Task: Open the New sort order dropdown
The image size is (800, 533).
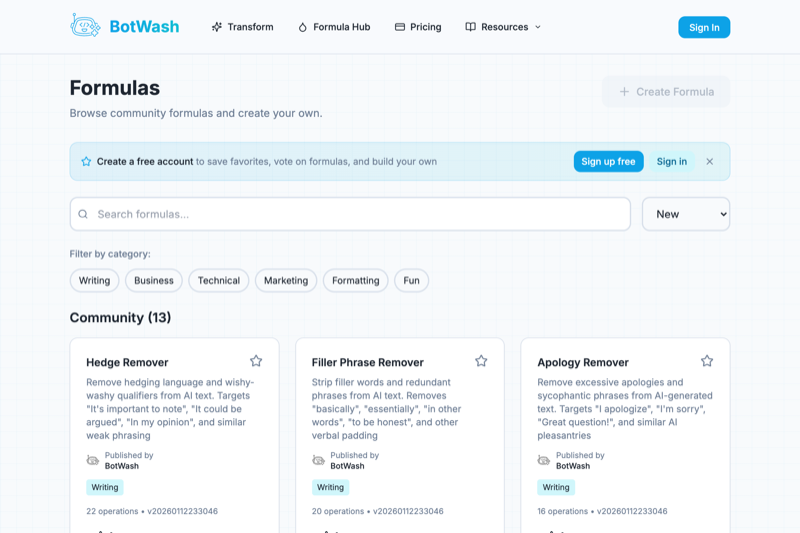Action: (685, 214)
